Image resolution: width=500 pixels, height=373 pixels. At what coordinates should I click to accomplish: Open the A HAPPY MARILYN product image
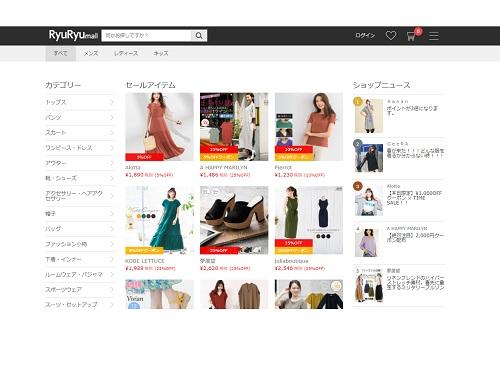(234, 127)
